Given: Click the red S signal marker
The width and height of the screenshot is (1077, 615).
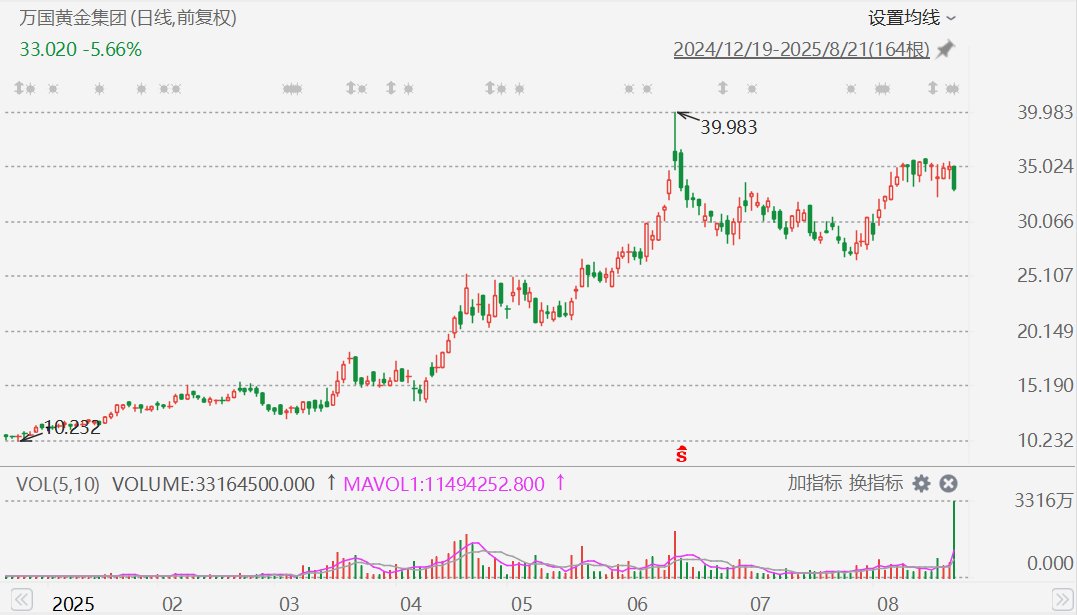Looking at the screenshot, I should coord(681,454).
